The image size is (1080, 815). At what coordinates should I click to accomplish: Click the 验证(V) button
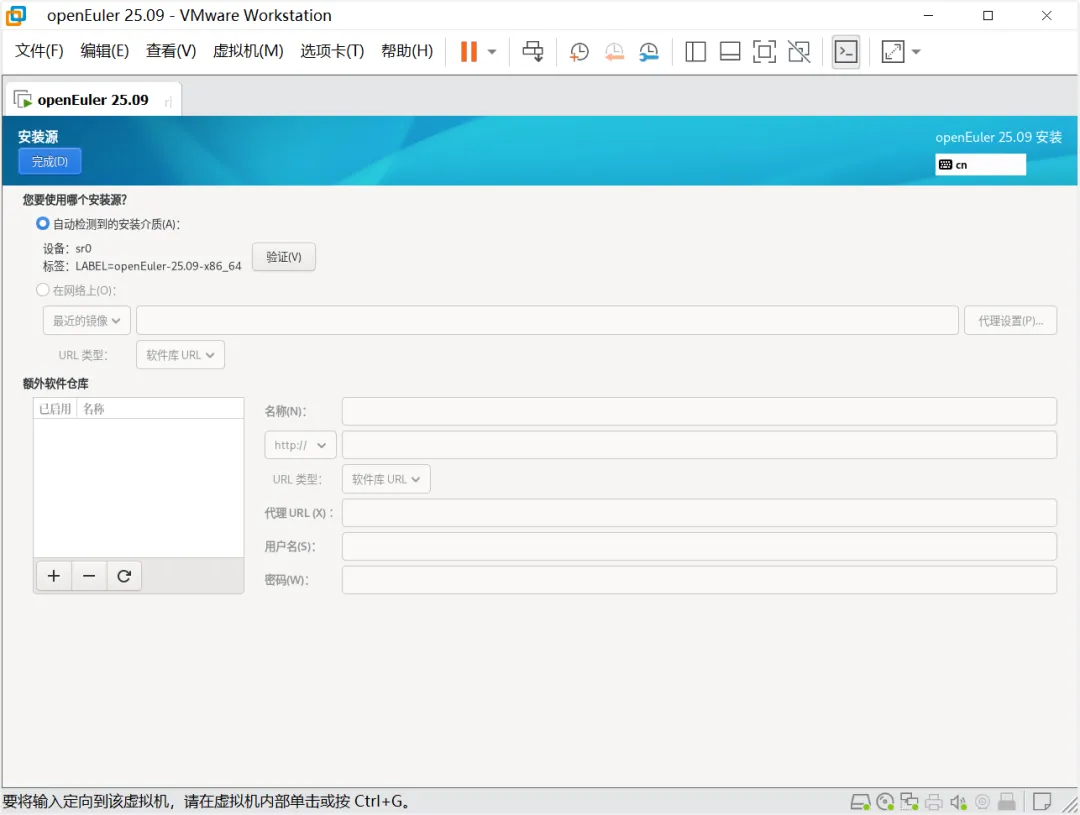(x=284, y=257)
